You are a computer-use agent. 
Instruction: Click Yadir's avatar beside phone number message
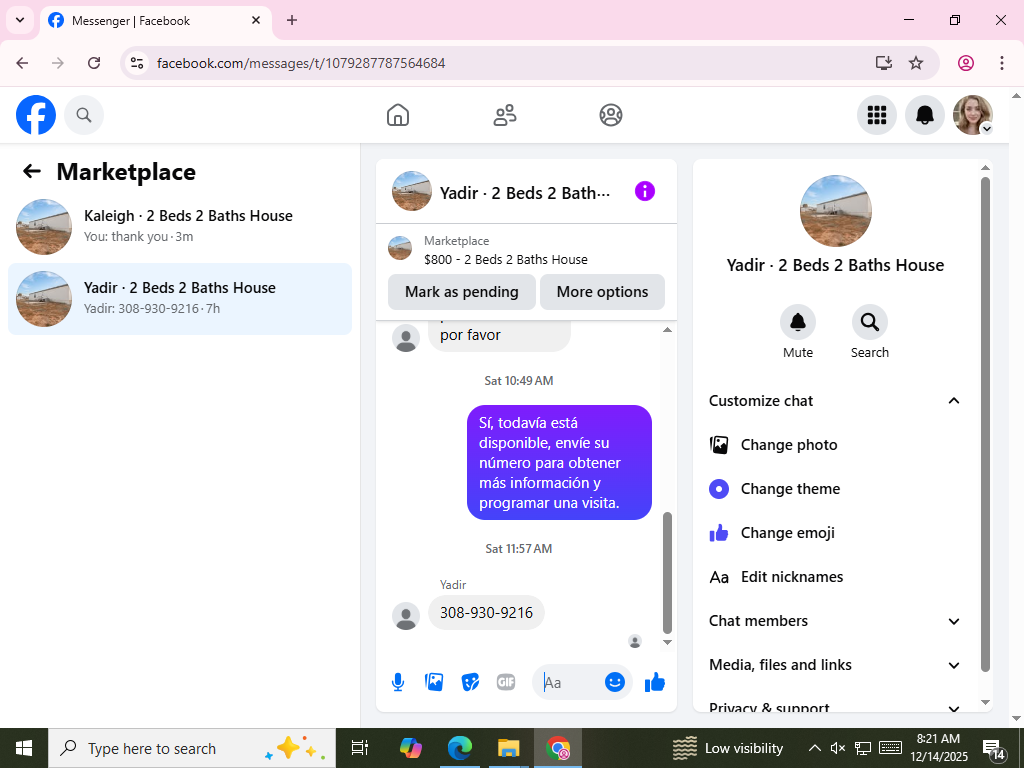pyautogui.click(x=406, y=616)
